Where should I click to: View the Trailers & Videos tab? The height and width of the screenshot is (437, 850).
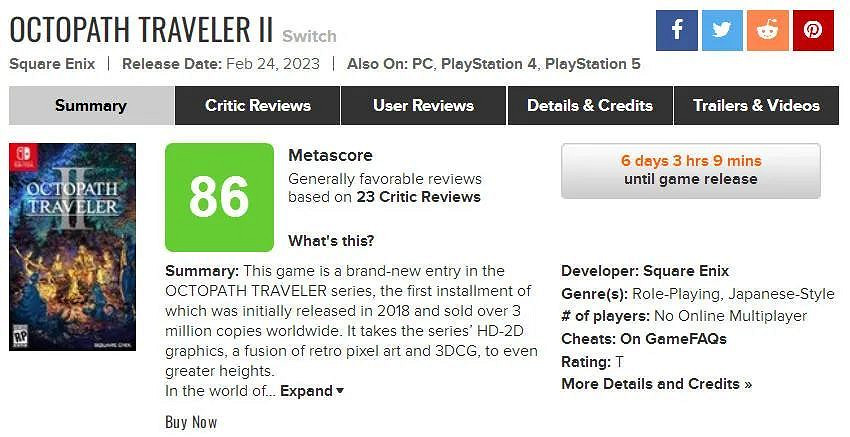tap(756, 105)
